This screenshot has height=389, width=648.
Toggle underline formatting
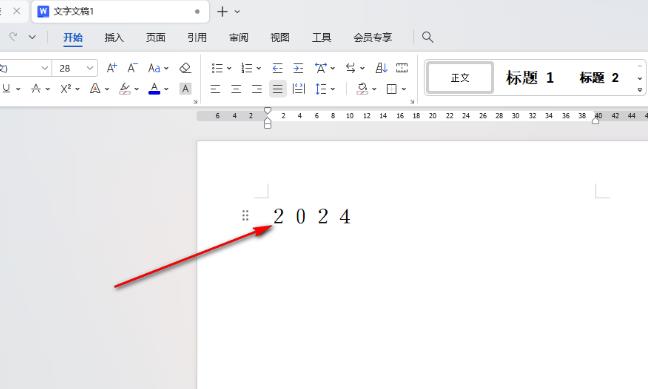click(x=6, y=88)
